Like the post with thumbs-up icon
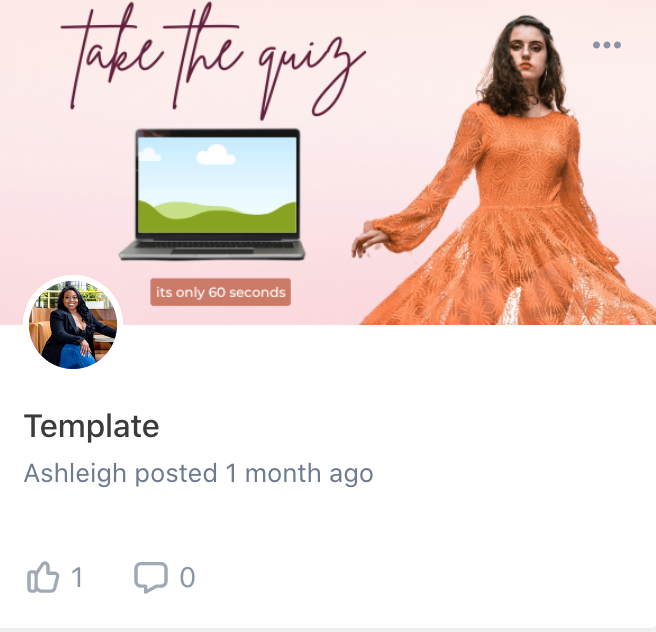The width and height of the screenshot is (656, 632). (43, 577)
